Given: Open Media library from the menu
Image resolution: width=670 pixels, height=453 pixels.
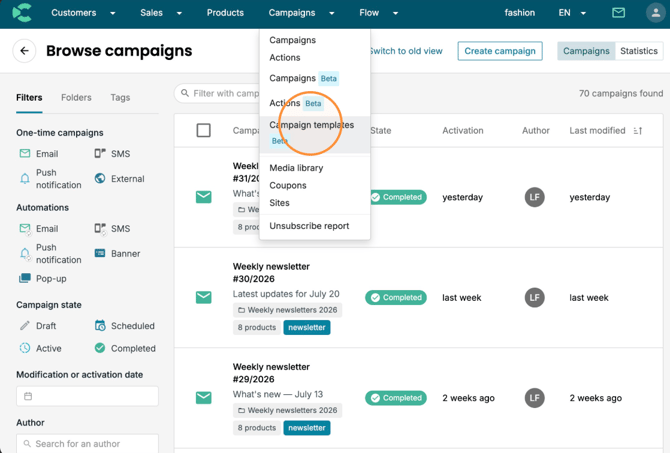Looking at the screenshot, I should click(x=296, y=168).
